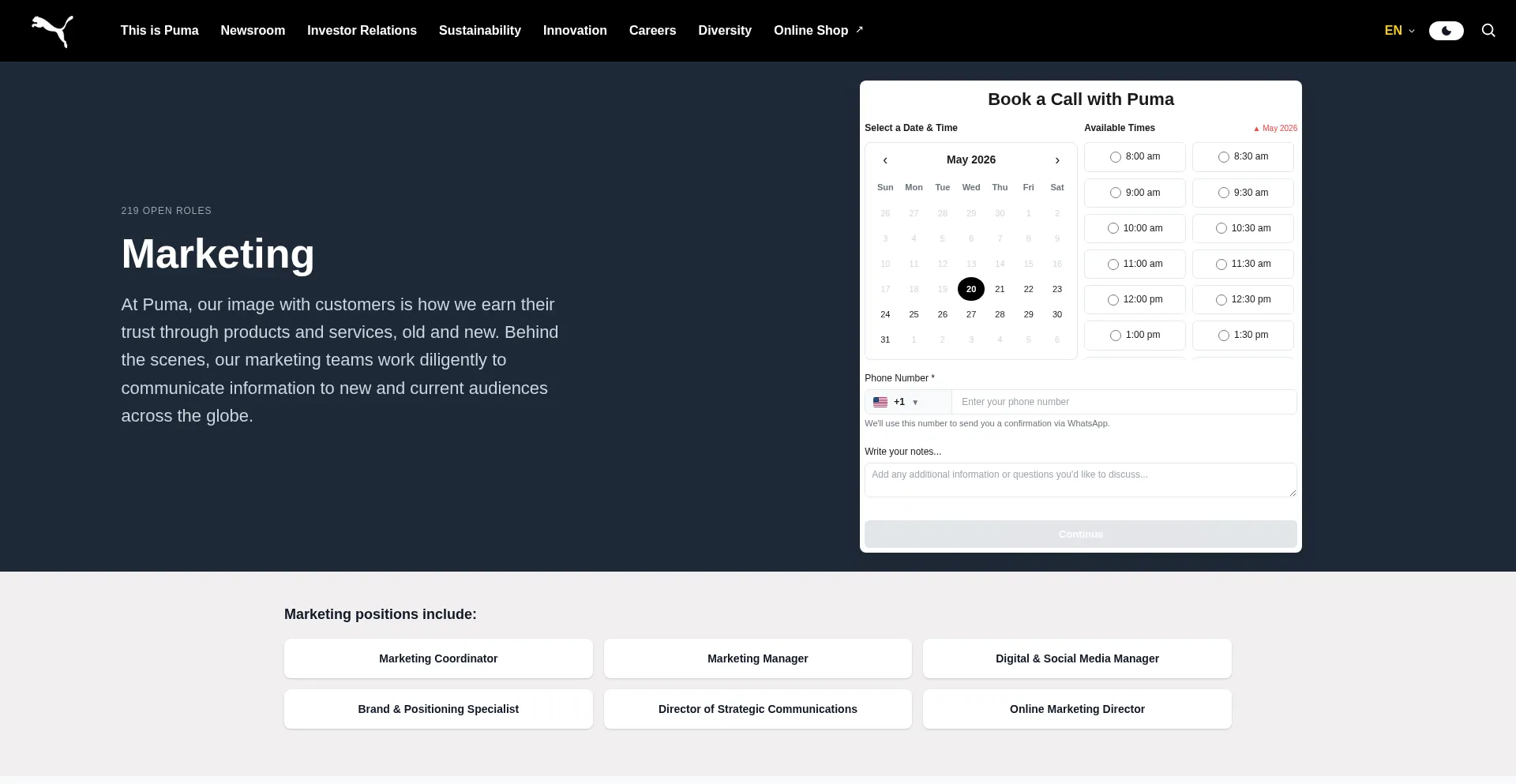The height and width of the screenshot is (784, 1516).
Task: Click the Continue button
Action: tap(1080, 535)
